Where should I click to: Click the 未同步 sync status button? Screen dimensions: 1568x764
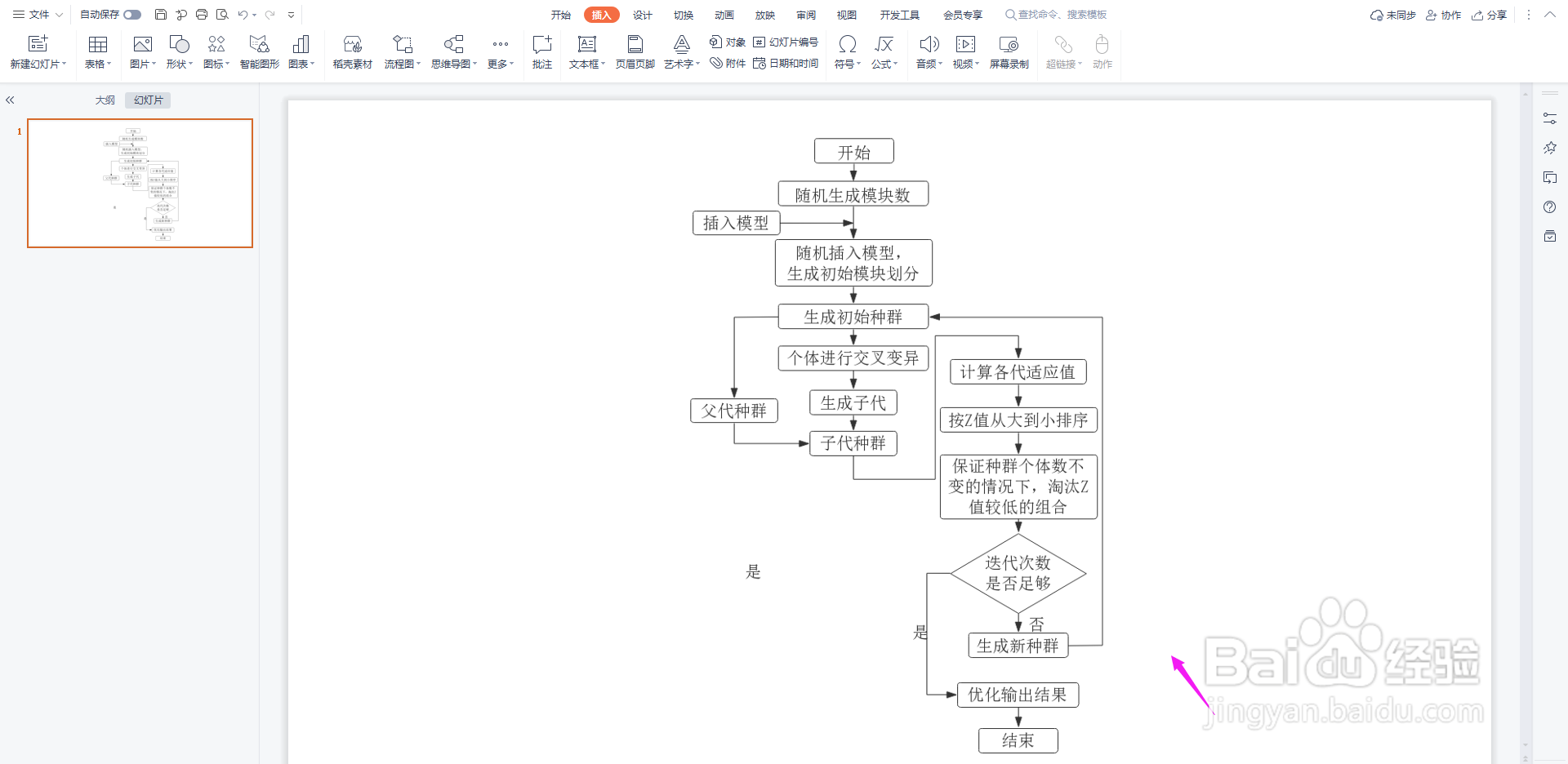[1393, 15]
